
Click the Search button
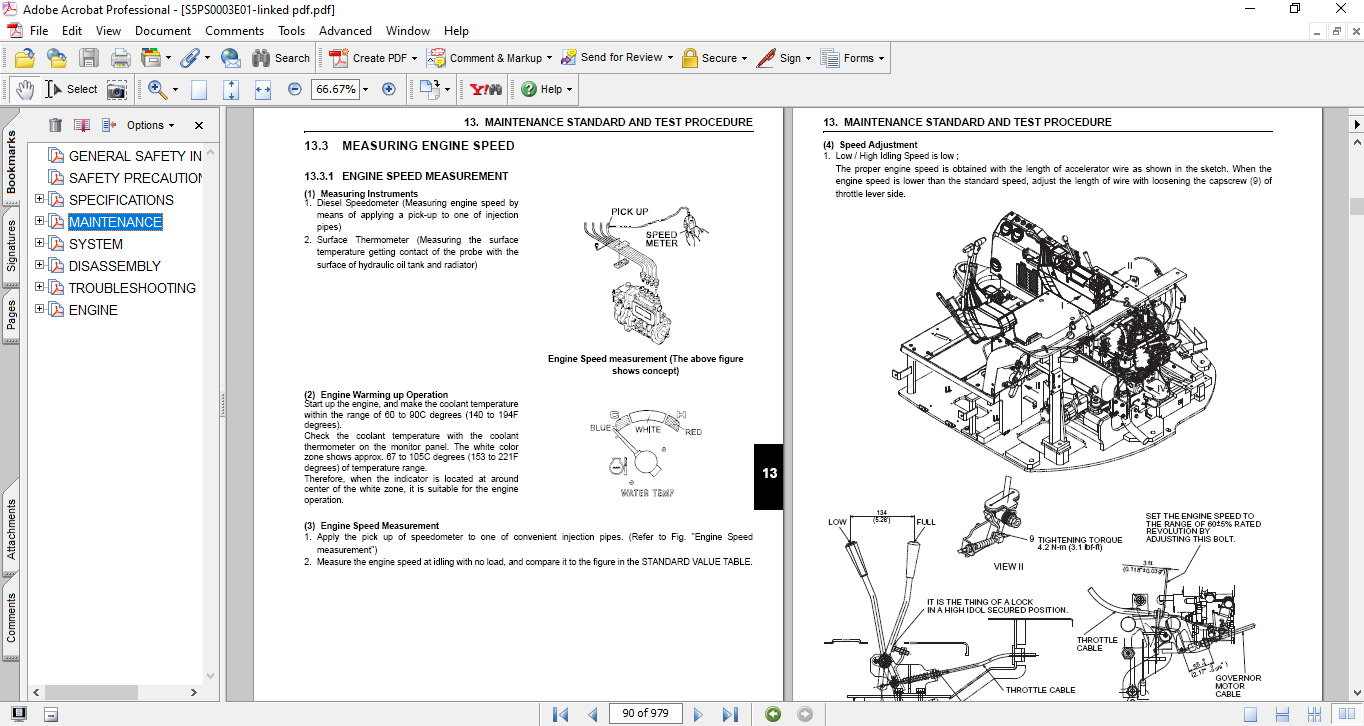click(280, 58)
